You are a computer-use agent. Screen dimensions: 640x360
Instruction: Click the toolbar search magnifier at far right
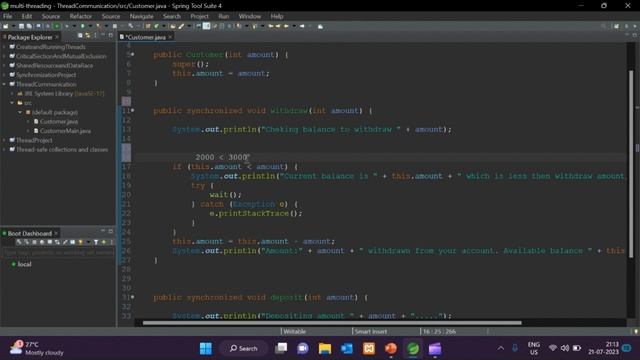click(603, 26)
